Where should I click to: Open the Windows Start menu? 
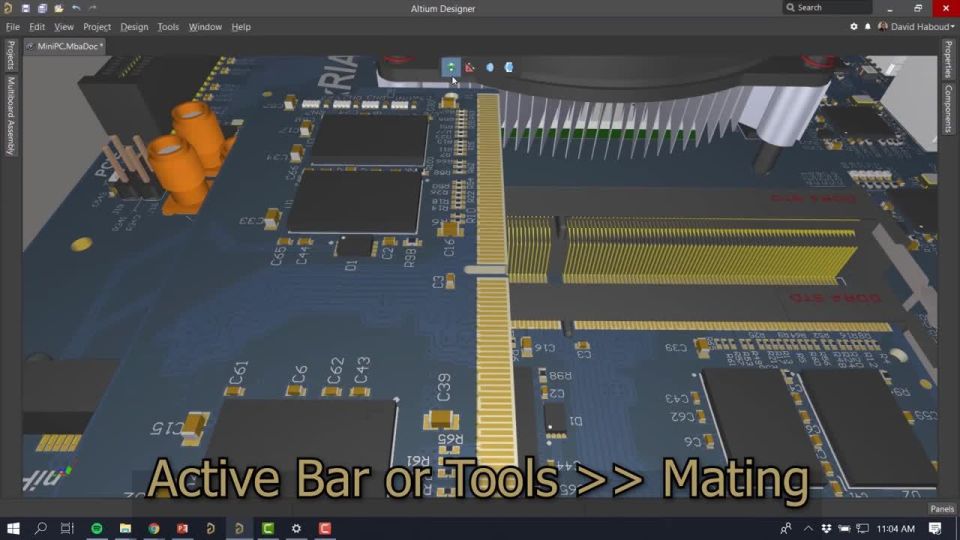tap(13, 528)
